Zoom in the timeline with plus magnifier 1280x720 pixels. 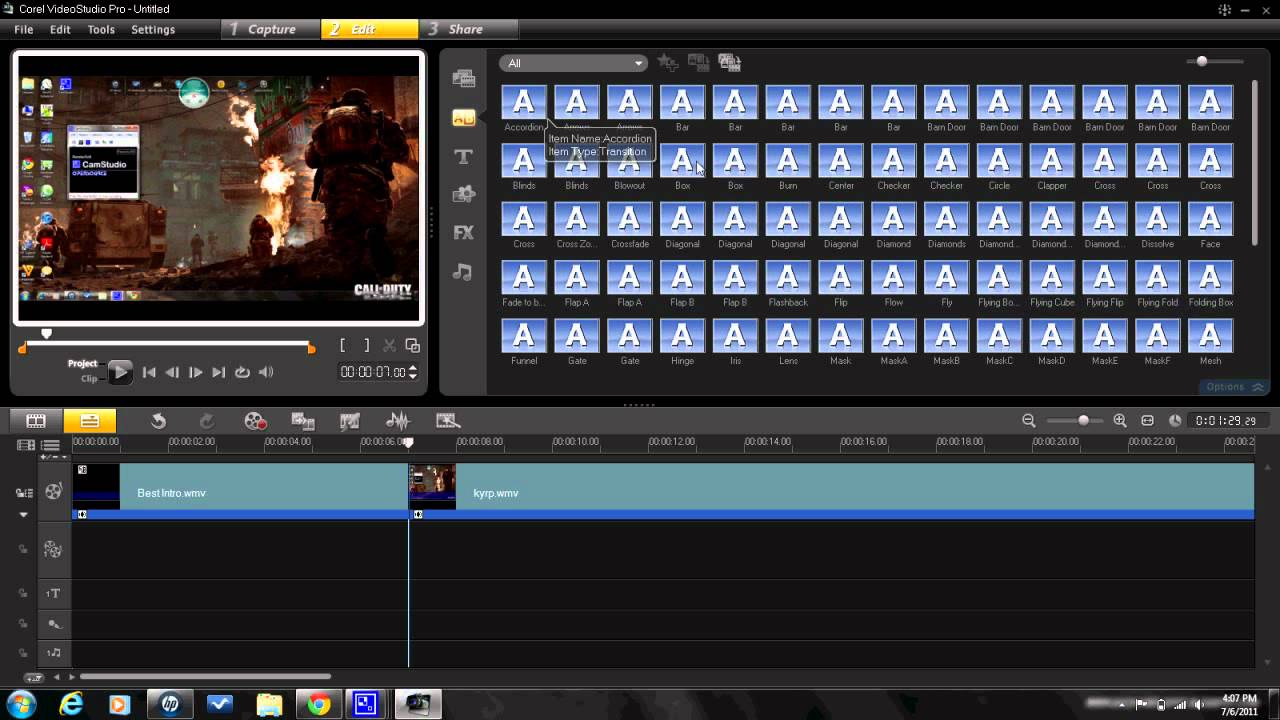(x=1120, y=421)
